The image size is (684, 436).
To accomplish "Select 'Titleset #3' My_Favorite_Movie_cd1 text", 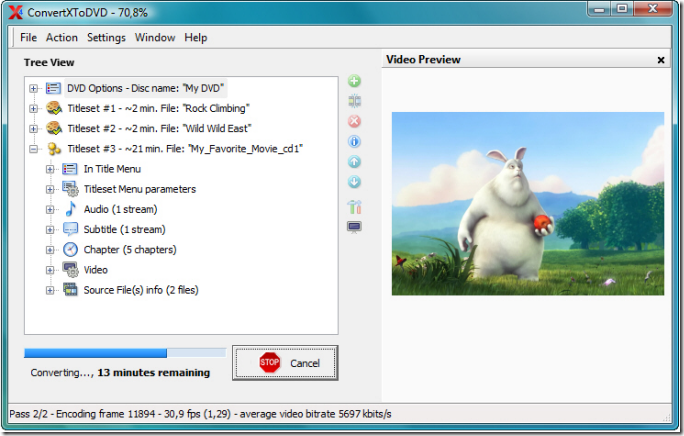I will (185, 149).
